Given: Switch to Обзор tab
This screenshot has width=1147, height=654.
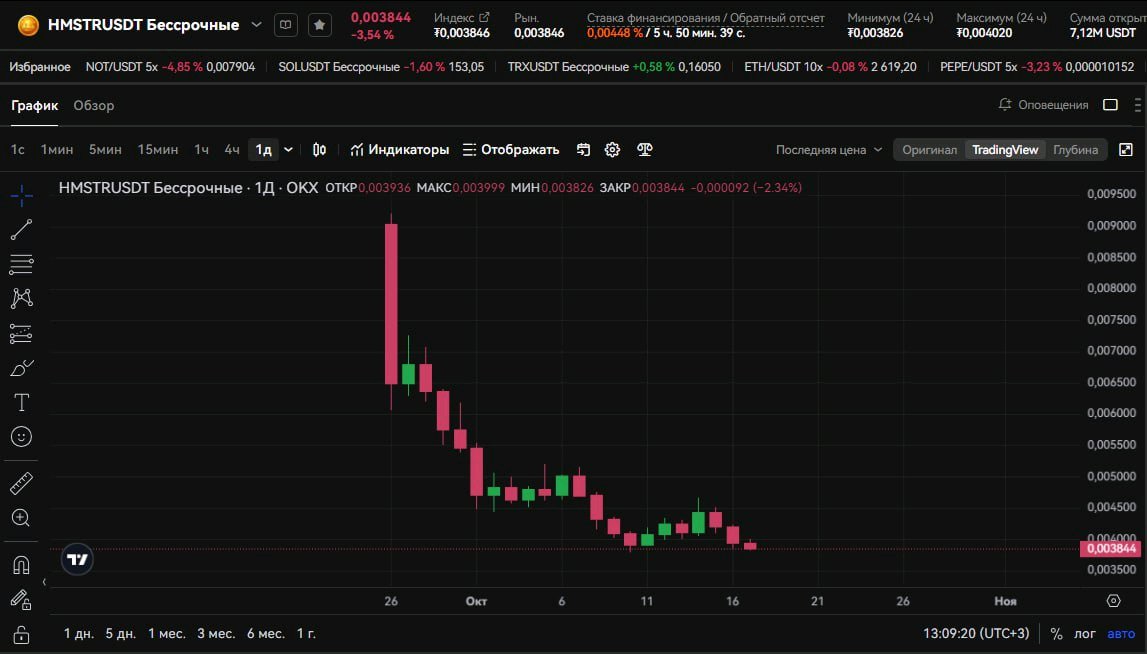Looking at the screenshot, I should point(94,105).
